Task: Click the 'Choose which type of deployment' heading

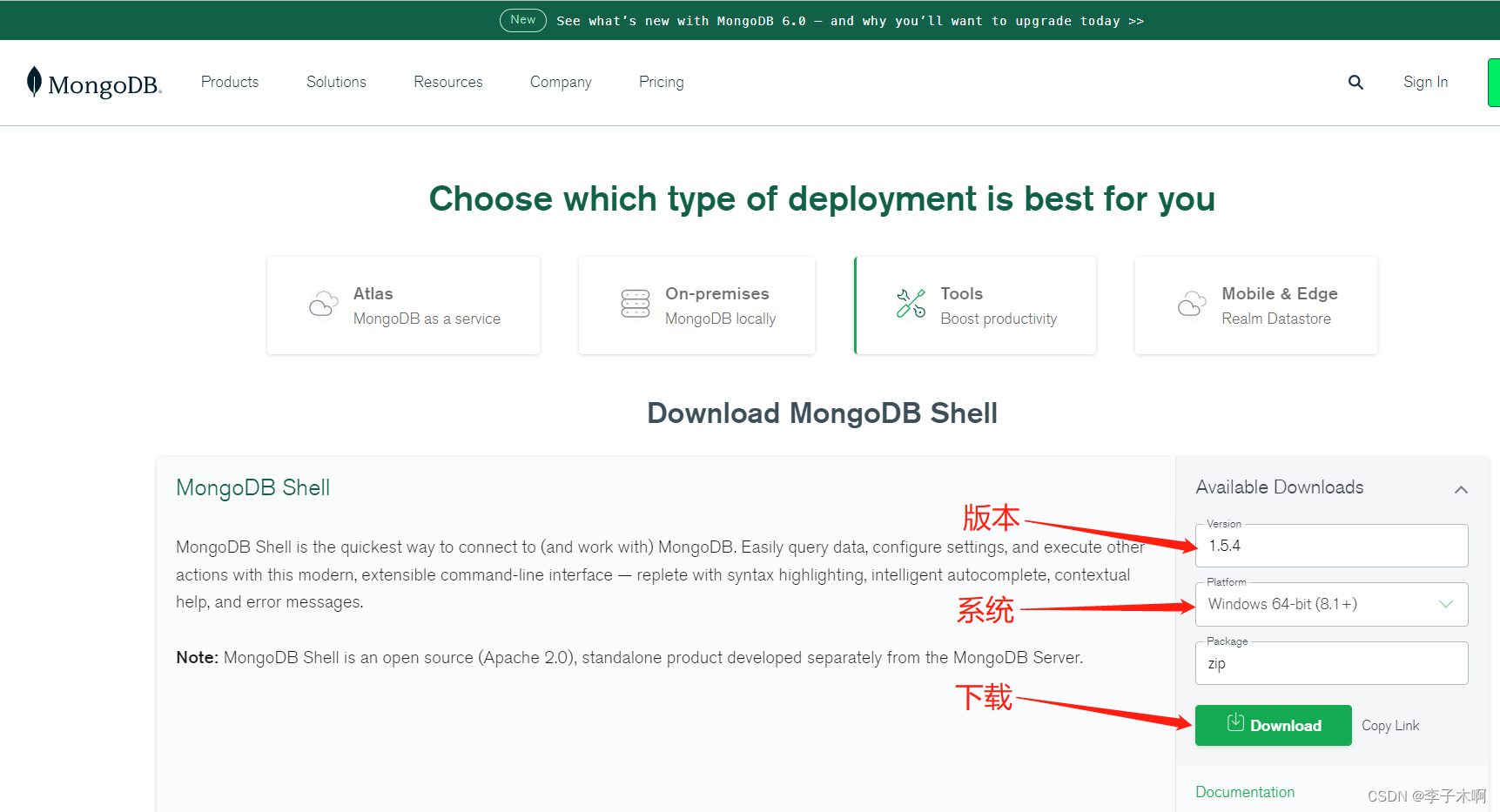Action: tap(822, 198)
